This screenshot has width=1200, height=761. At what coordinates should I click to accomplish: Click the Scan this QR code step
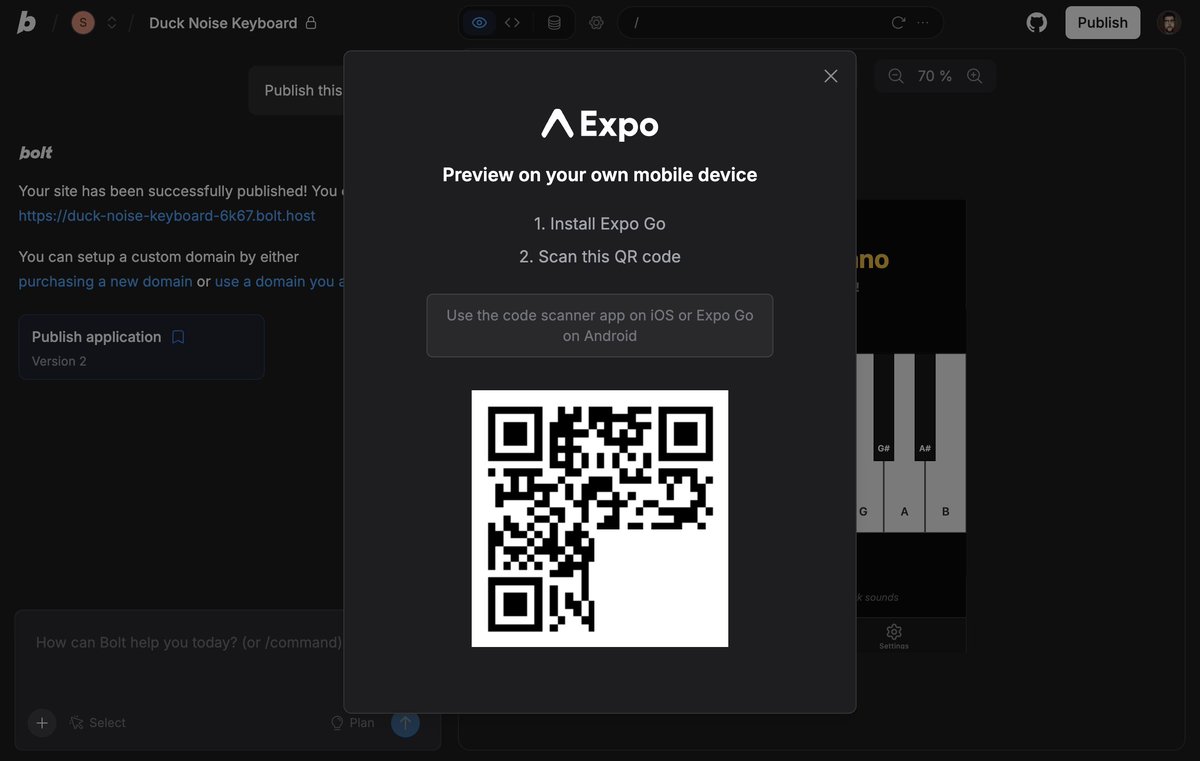click(x=600, y=256)
